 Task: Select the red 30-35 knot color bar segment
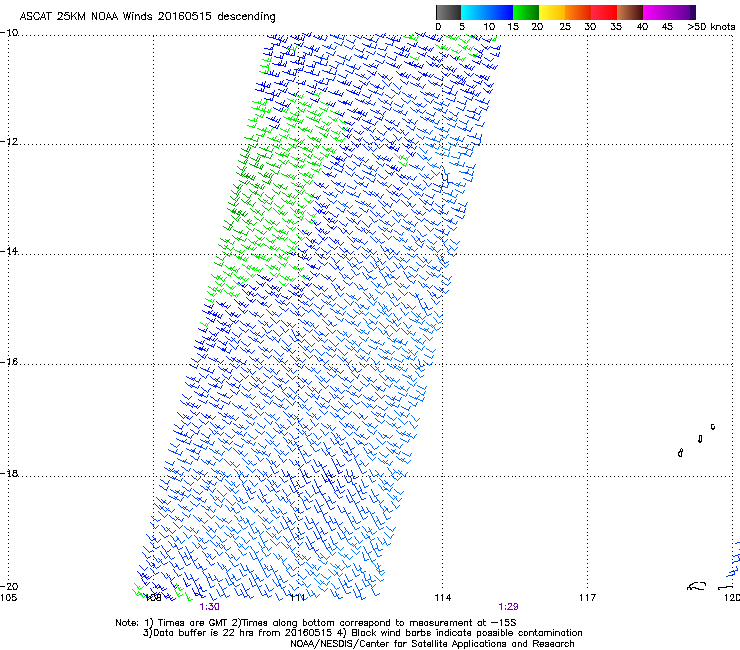[604, 12]
